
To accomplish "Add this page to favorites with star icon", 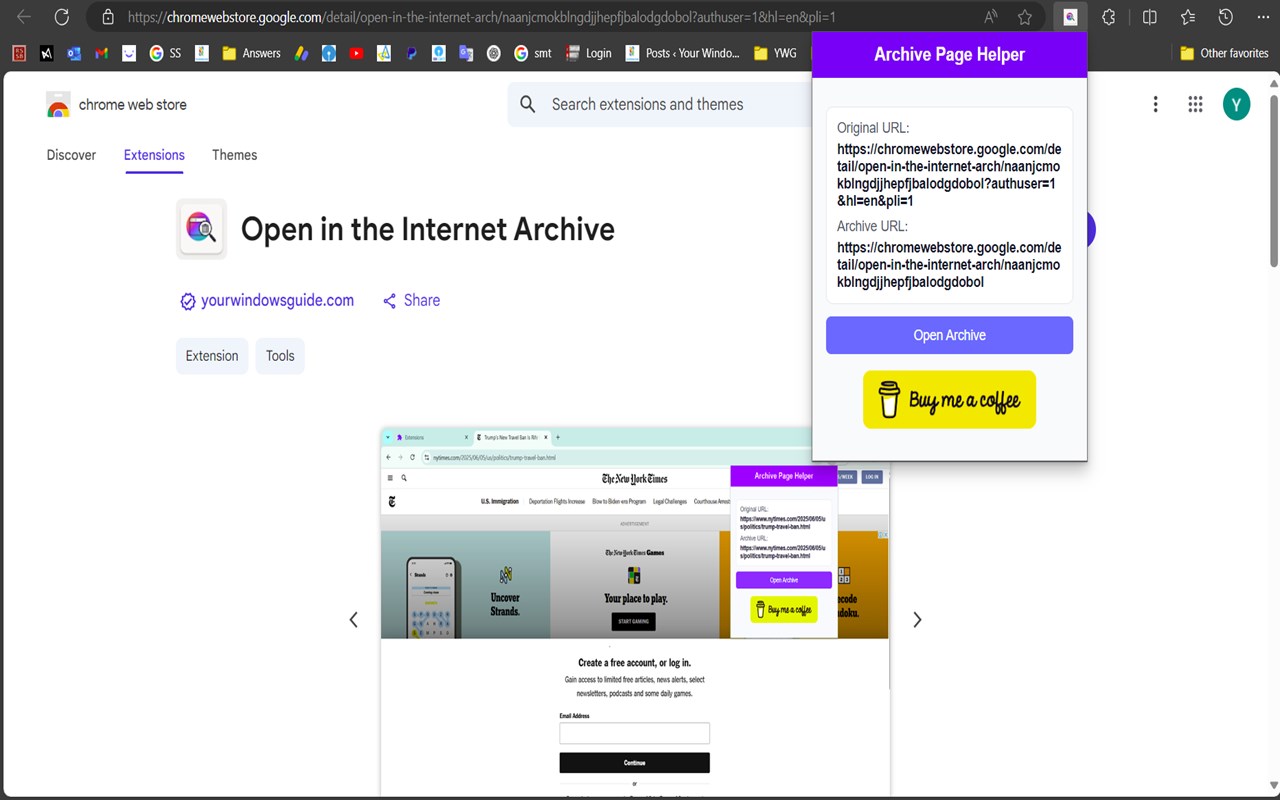I will point(1025,17).
